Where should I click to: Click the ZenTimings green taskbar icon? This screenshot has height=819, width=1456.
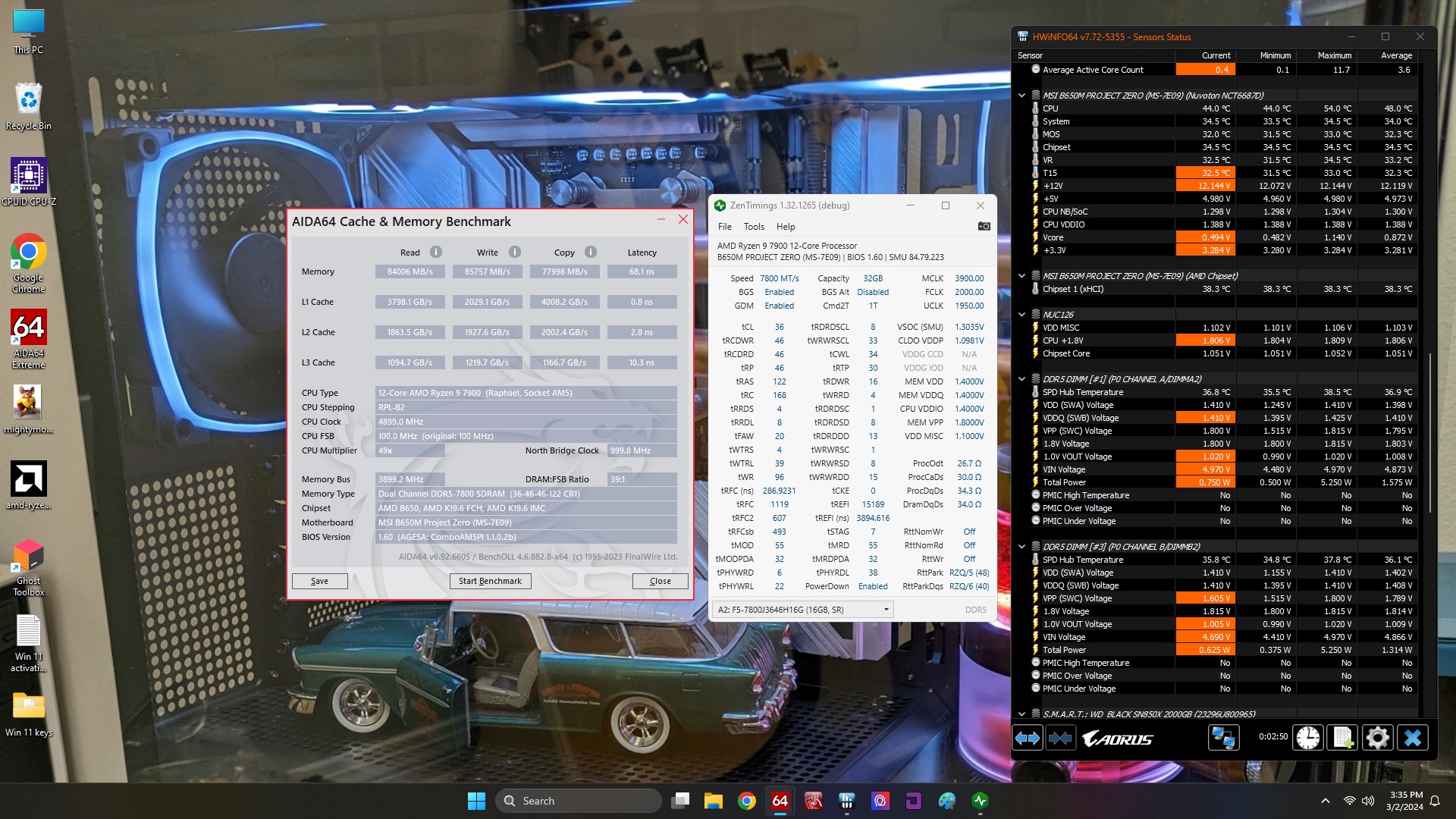point(981,801)
